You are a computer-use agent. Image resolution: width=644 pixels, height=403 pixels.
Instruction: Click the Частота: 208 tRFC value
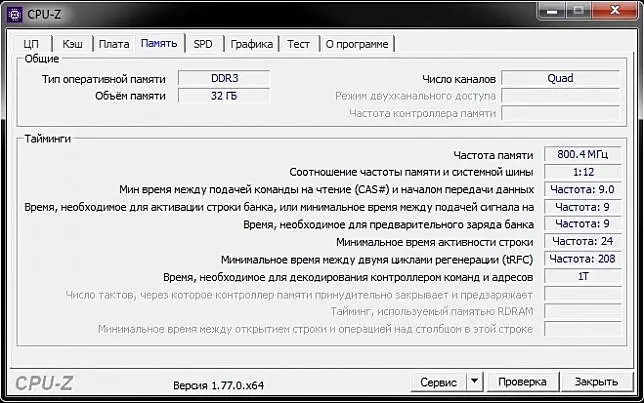[x=583, y=259]
